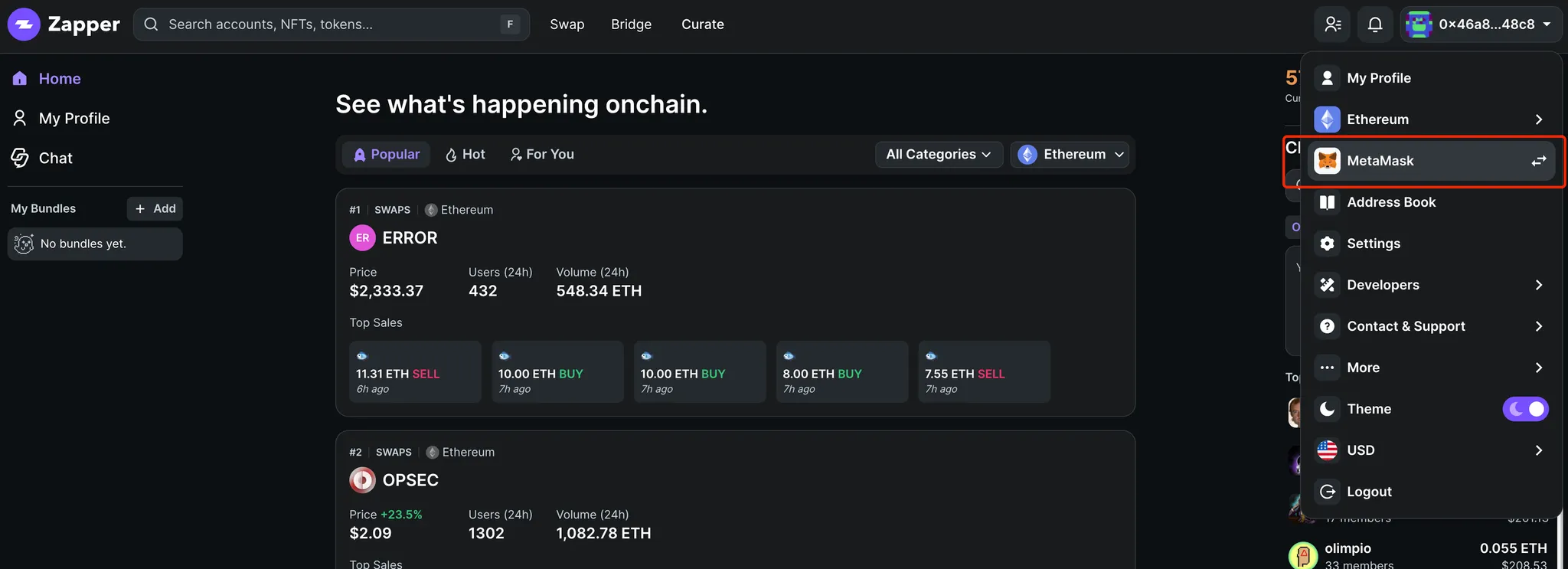The image size is (1568, 569).
Task: Toggle the dark Theme switch
Action: pos(1525,409)
